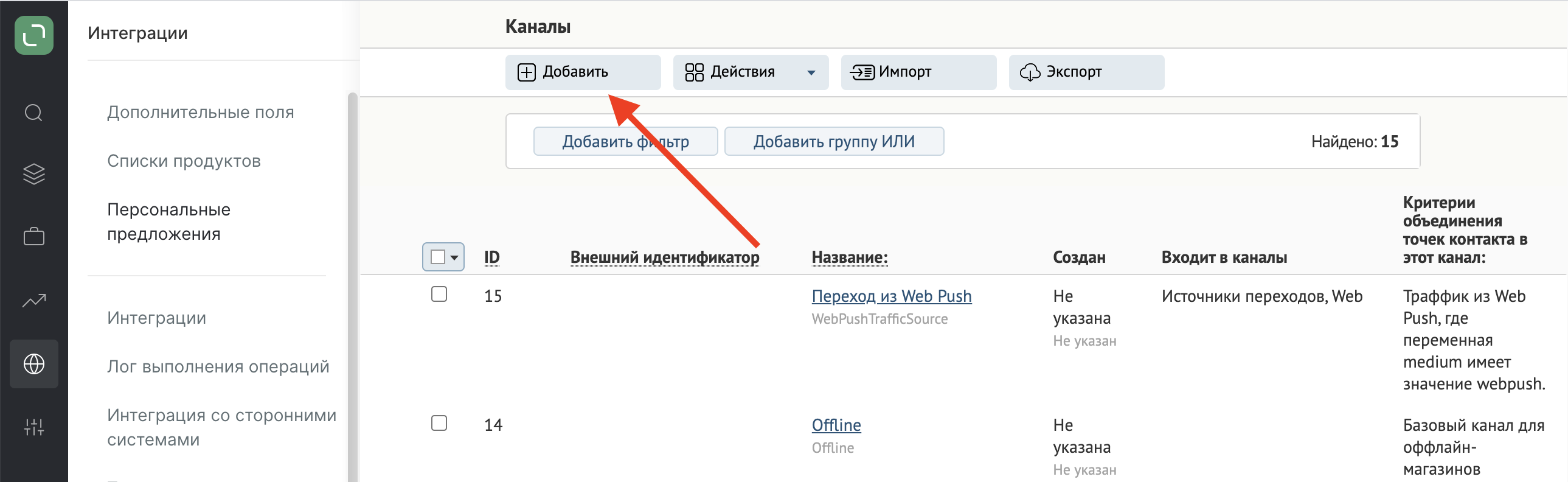Open the globe integrations sidebar icon
This screenshot has width=1568, height=482.
34,364
